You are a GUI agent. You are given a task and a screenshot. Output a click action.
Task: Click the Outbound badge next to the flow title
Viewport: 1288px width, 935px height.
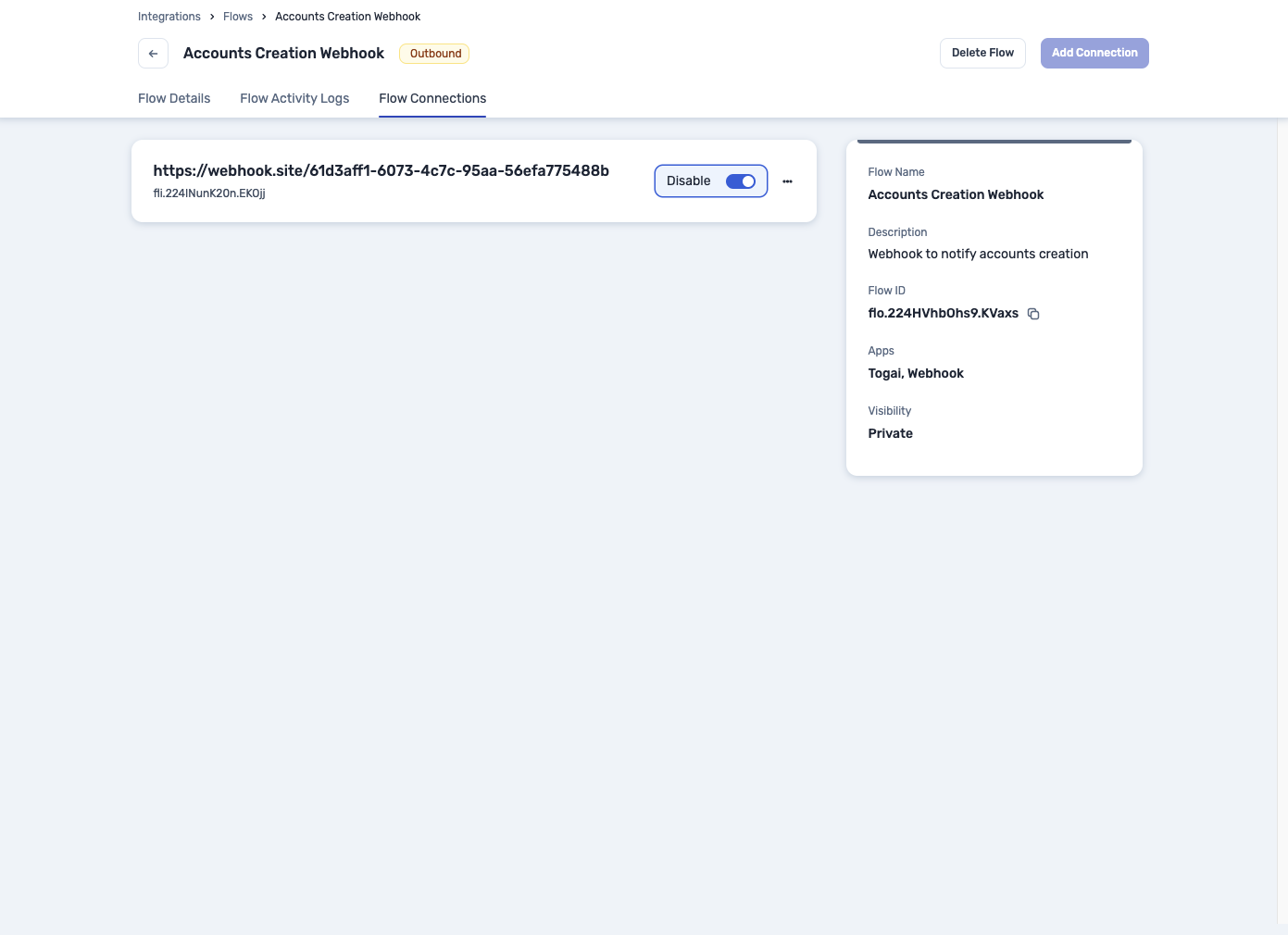coord(435,54)
